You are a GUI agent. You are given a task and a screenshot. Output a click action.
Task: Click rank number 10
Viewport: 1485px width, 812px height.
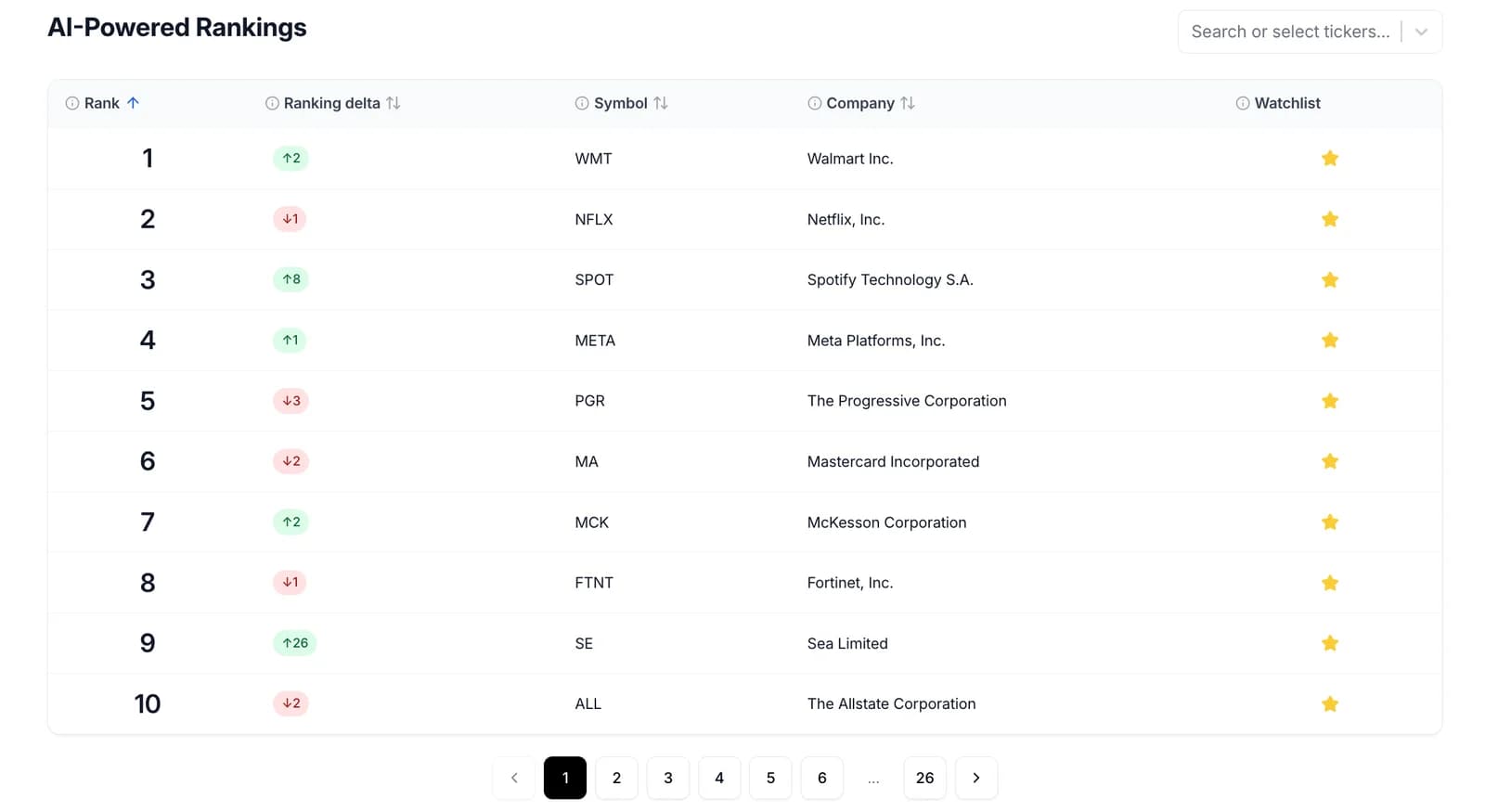pos(148,703)
